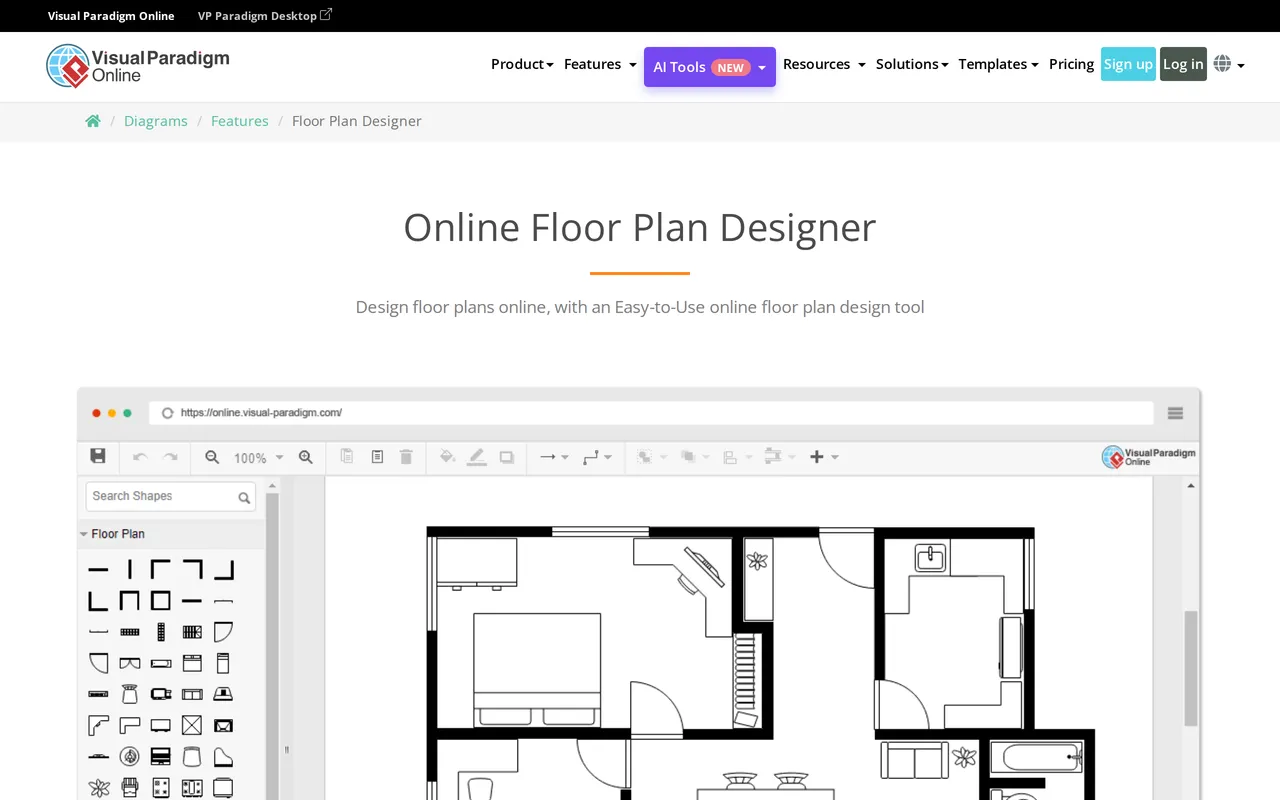This screenshot has width=1280, height=800.
Task: Click the Paste clipboard icon
Action: coord(377,457)
